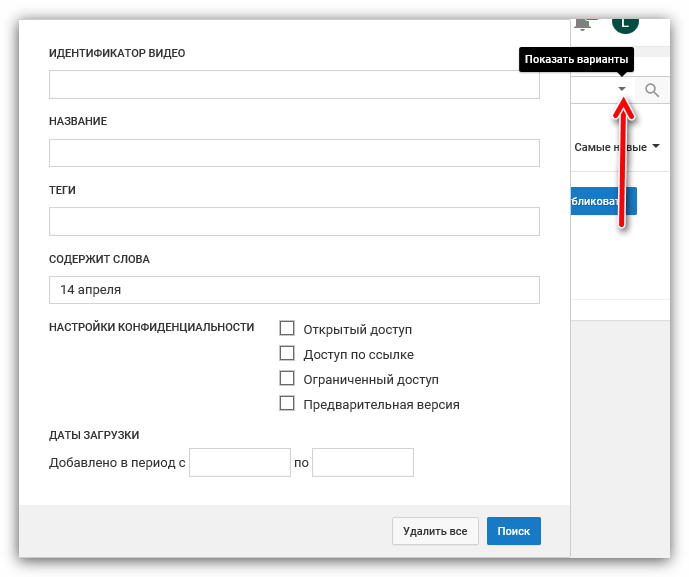689x577 pixels.
Task: Click the Теги label
Action: tap(62, 190)
